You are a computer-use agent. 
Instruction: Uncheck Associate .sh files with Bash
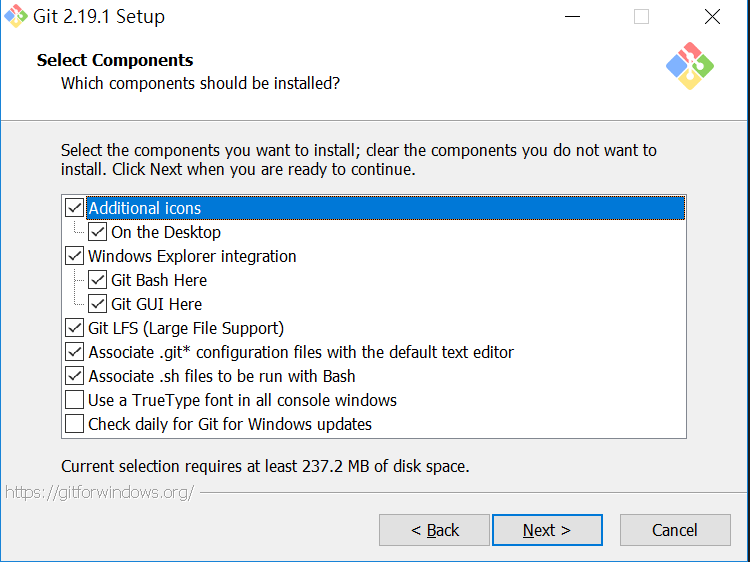(75, 376)
